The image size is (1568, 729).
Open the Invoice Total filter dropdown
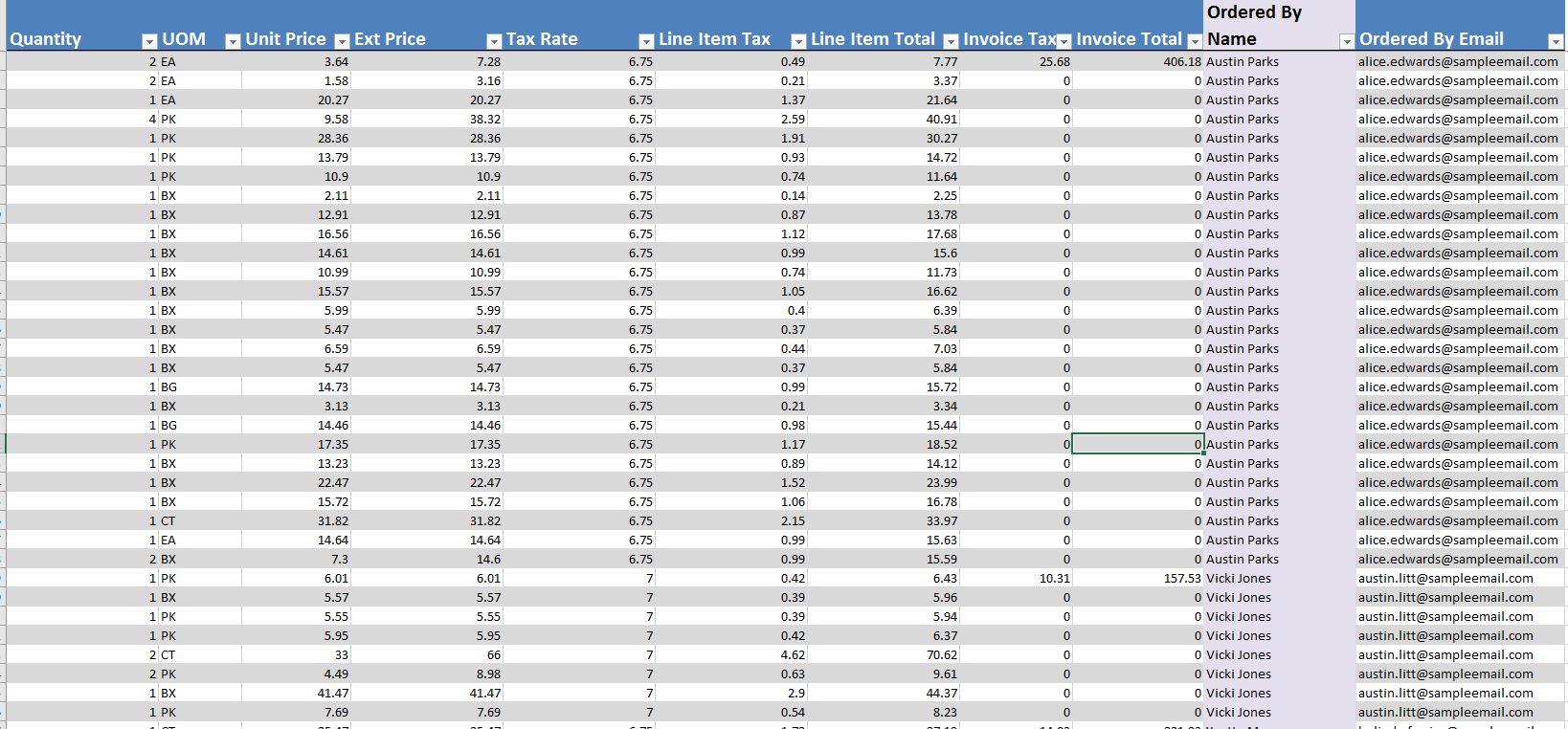1195,41
